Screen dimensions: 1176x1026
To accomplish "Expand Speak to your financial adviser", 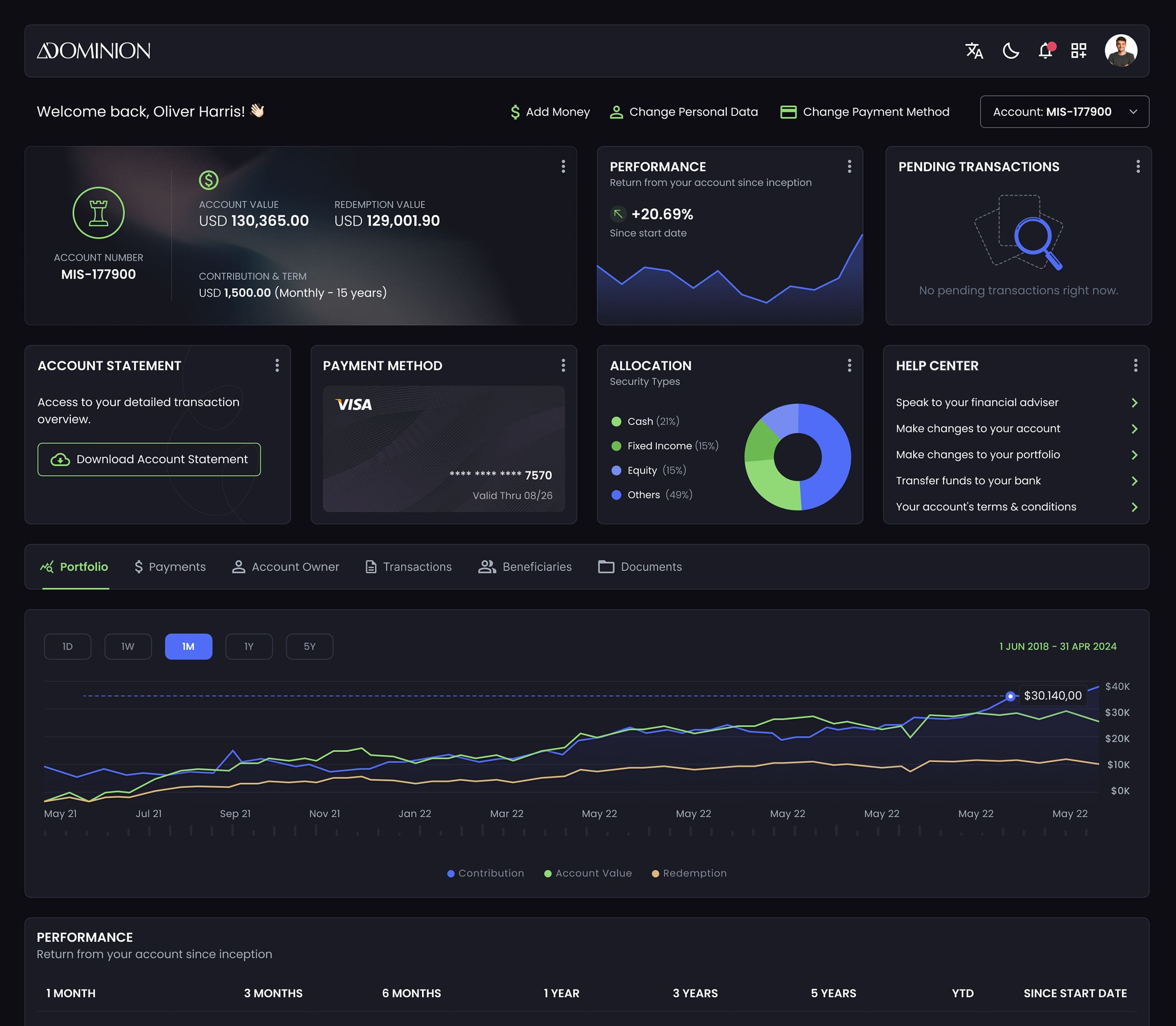I will (x=1134, y=402).
